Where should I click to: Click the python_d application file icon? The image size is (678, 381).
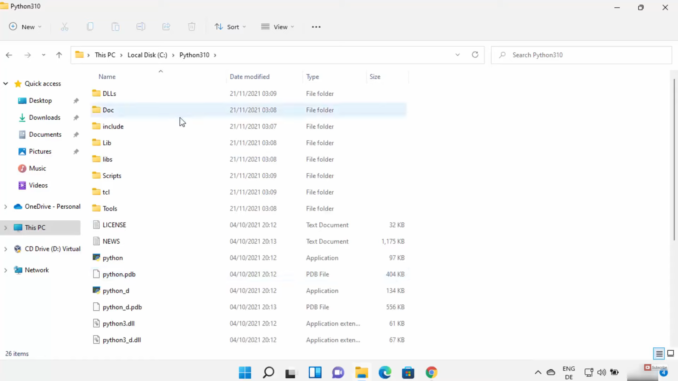point(96,290)
